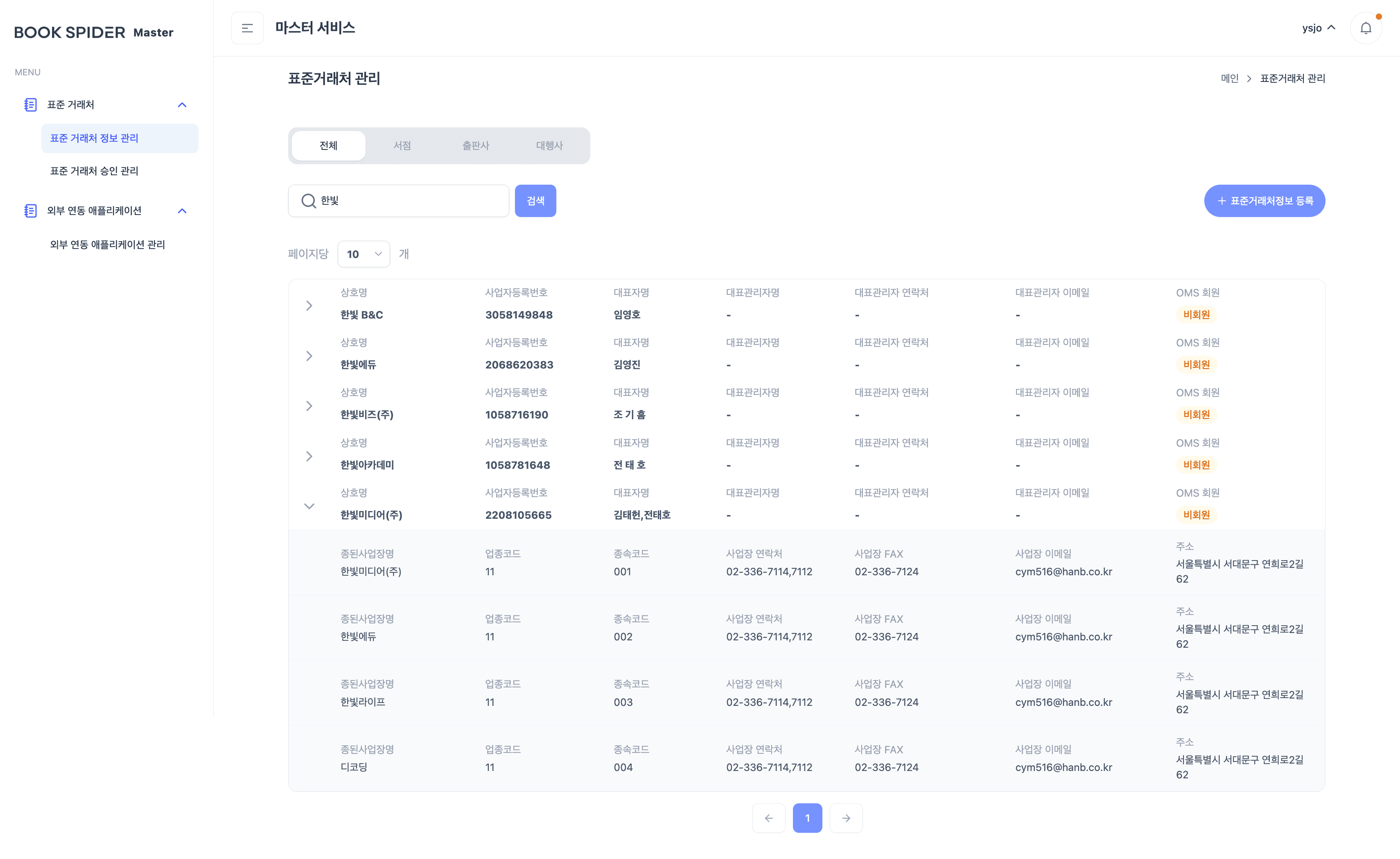Open 표준 거래처 승인 관리 menu item
This screenshot has height=859, width=1400.
pos(94,171)
